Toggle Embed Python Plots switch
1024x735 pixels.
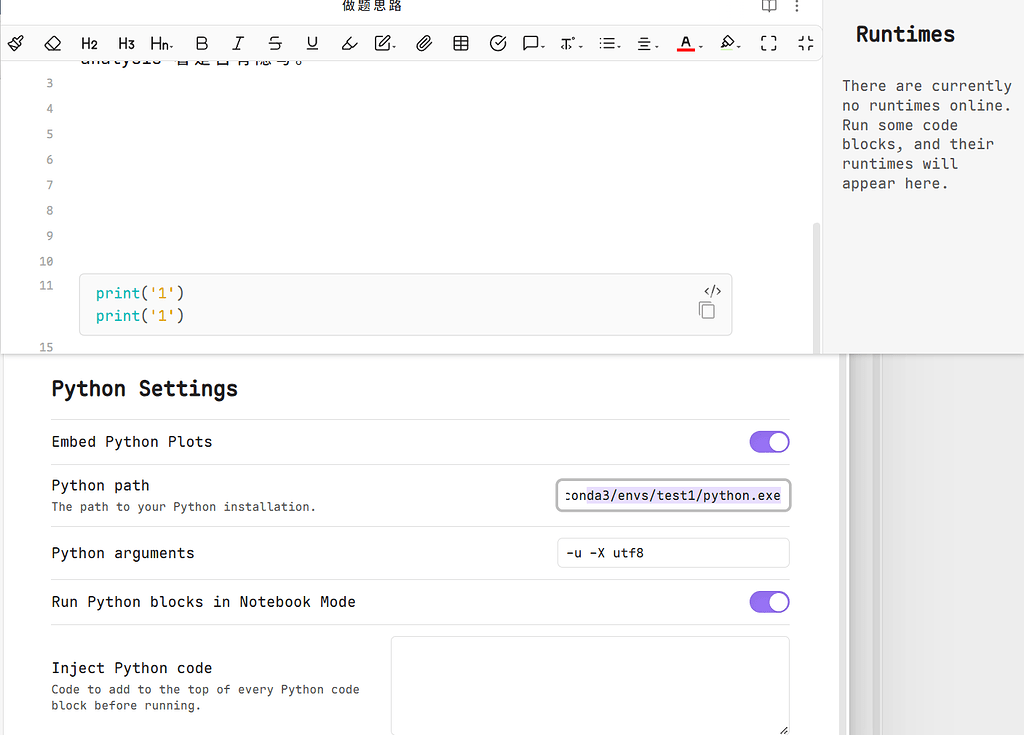click(x=769, y=442)
